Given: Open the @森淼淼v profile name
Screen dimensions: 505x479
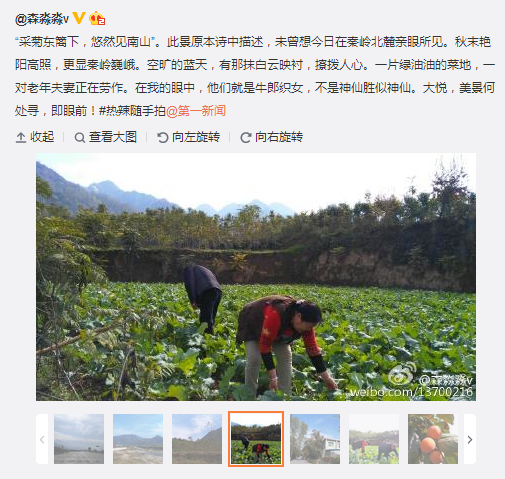Looking at the screenshot, I should (42, 19).
